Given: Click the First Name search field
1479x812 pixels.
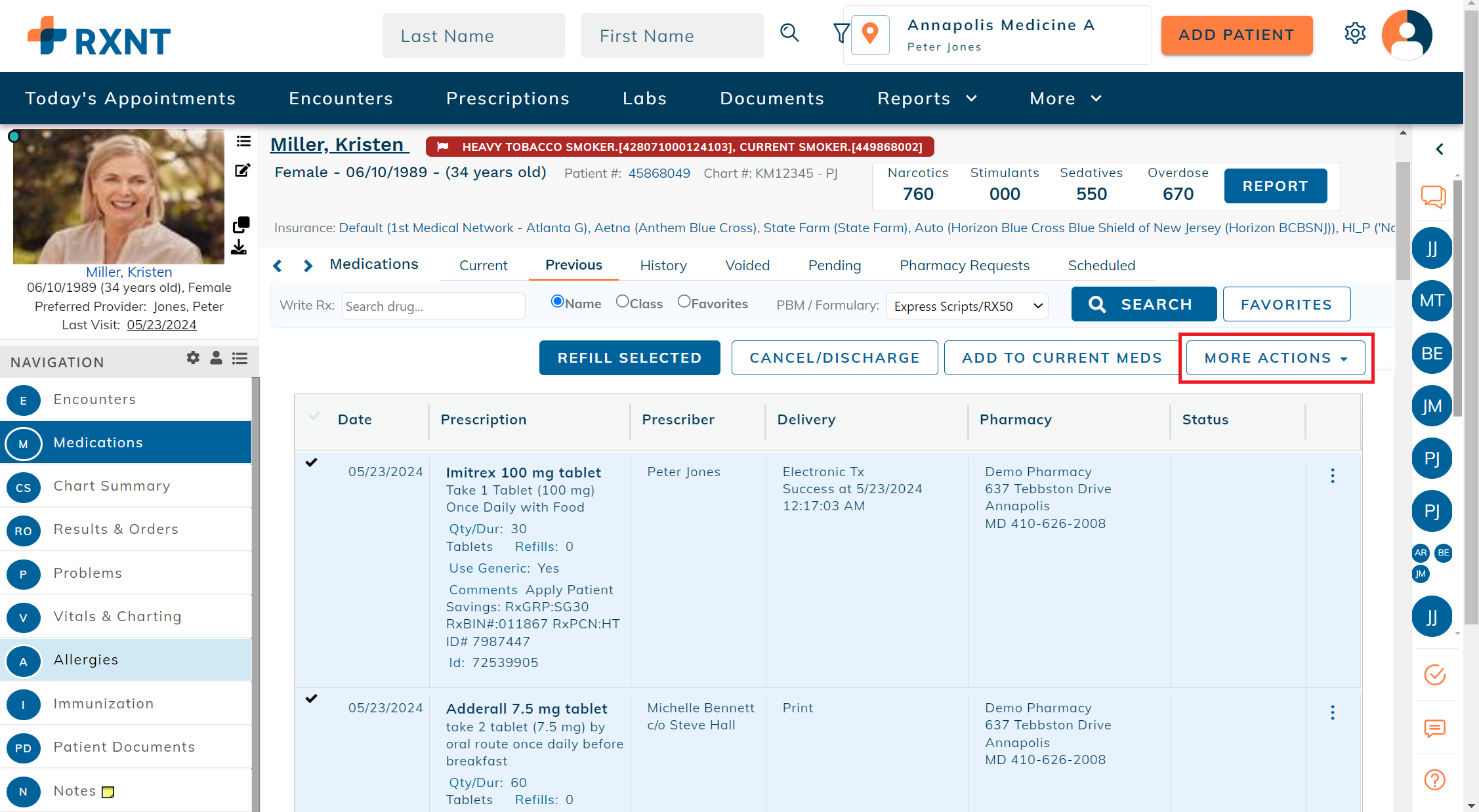Looking at the screenshot, I should point(672,36).
